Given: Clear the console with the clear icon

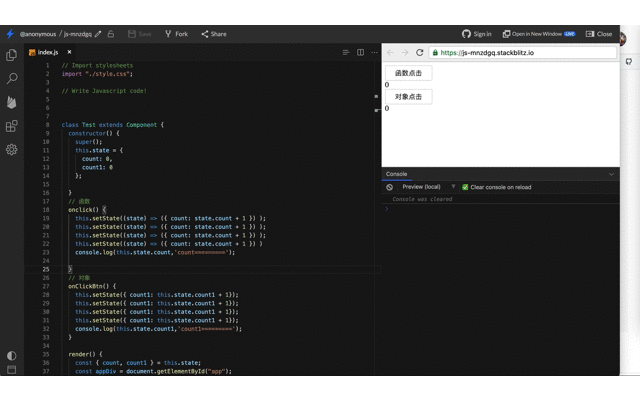Looking at the screenshot, I should pyautogui.click(x=389, y=187).
